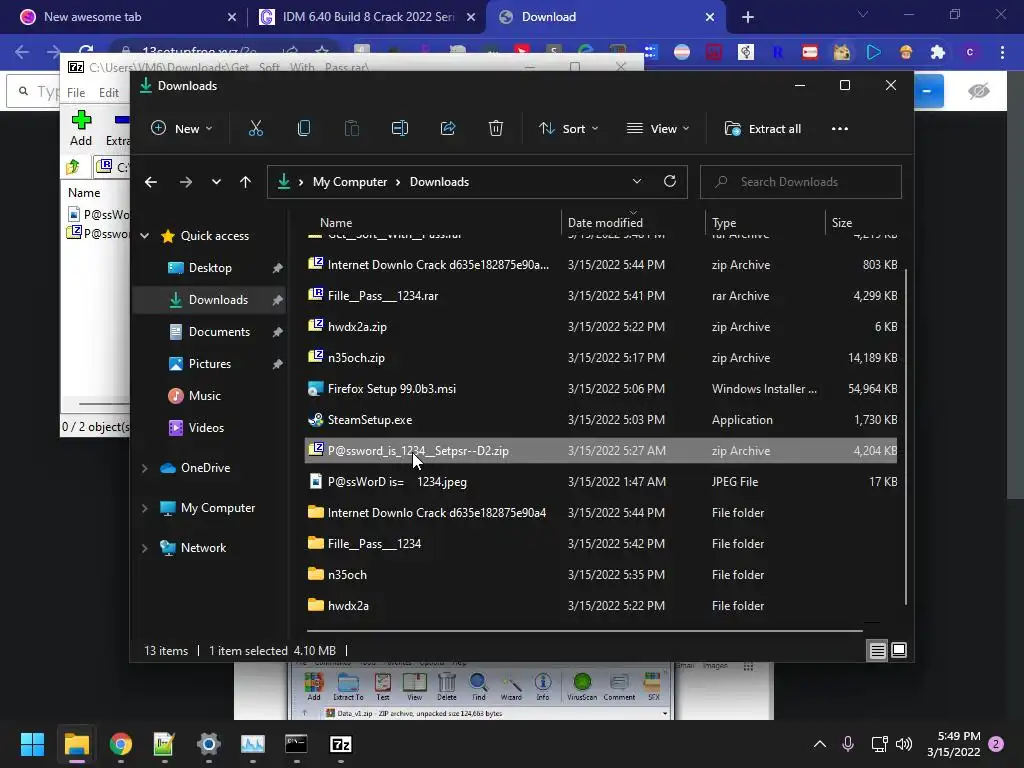Click the Cut scissors icon in Downloads toolbar

coord(255,129)
